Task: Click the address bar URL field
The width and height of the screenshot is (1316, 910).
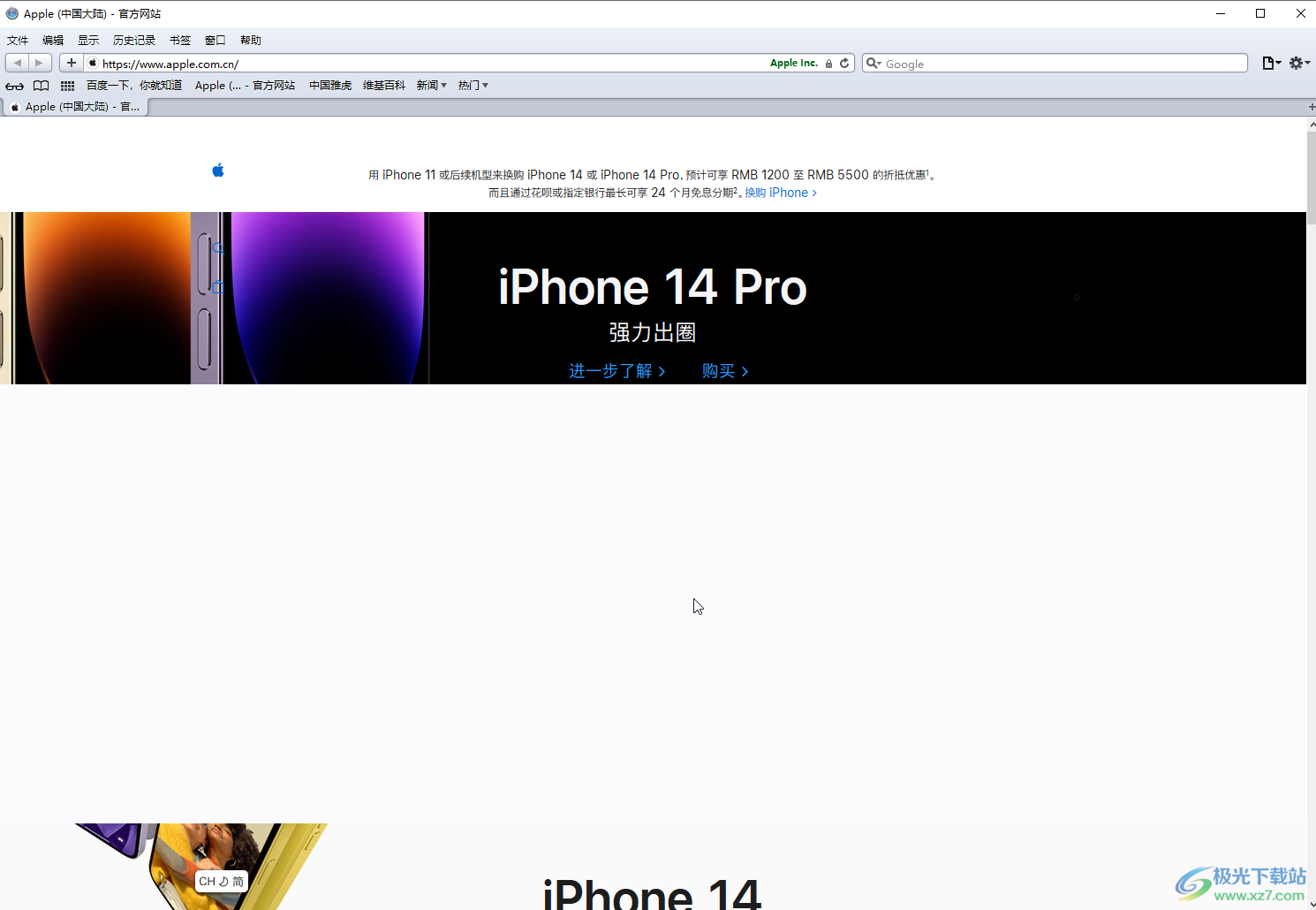Action: click(x=433, y=64)
